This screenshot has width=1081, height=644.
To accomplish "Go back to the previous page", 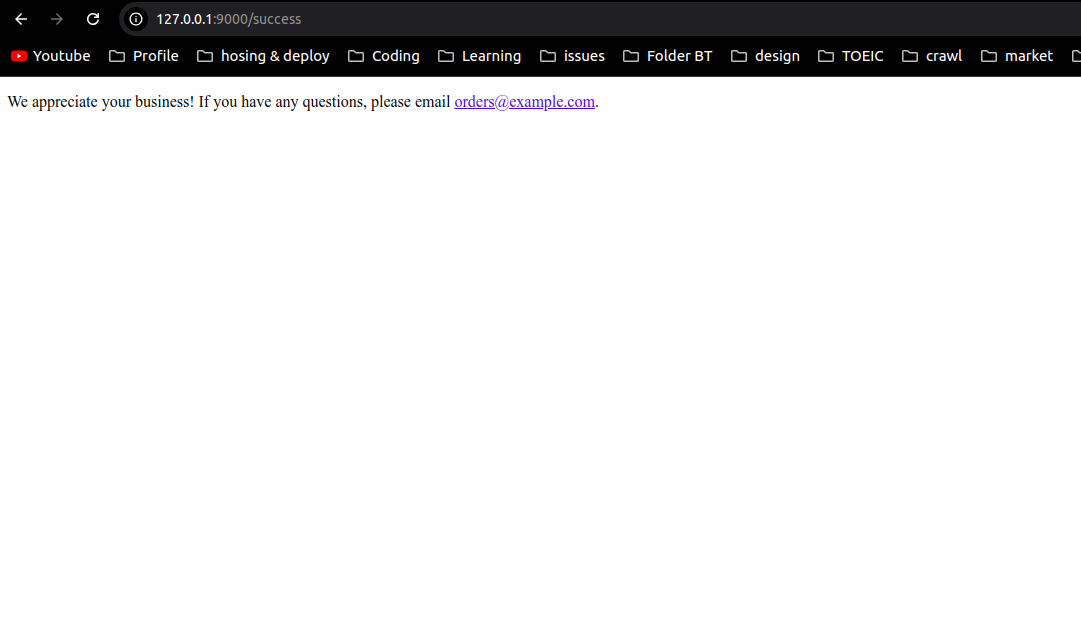I will click(20, 18).
